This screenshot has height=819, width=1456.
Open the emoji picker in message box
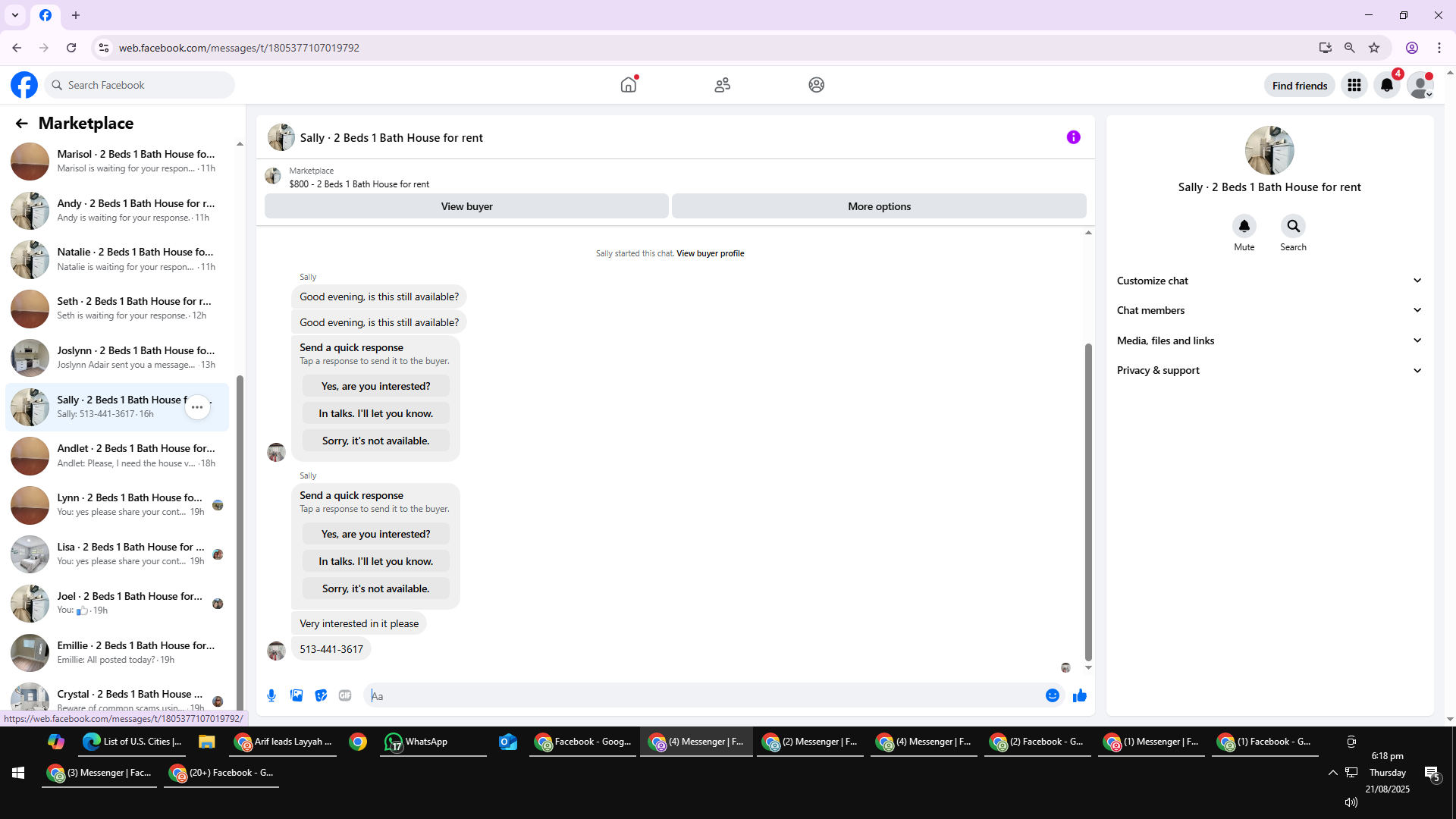click(1052, 695)
